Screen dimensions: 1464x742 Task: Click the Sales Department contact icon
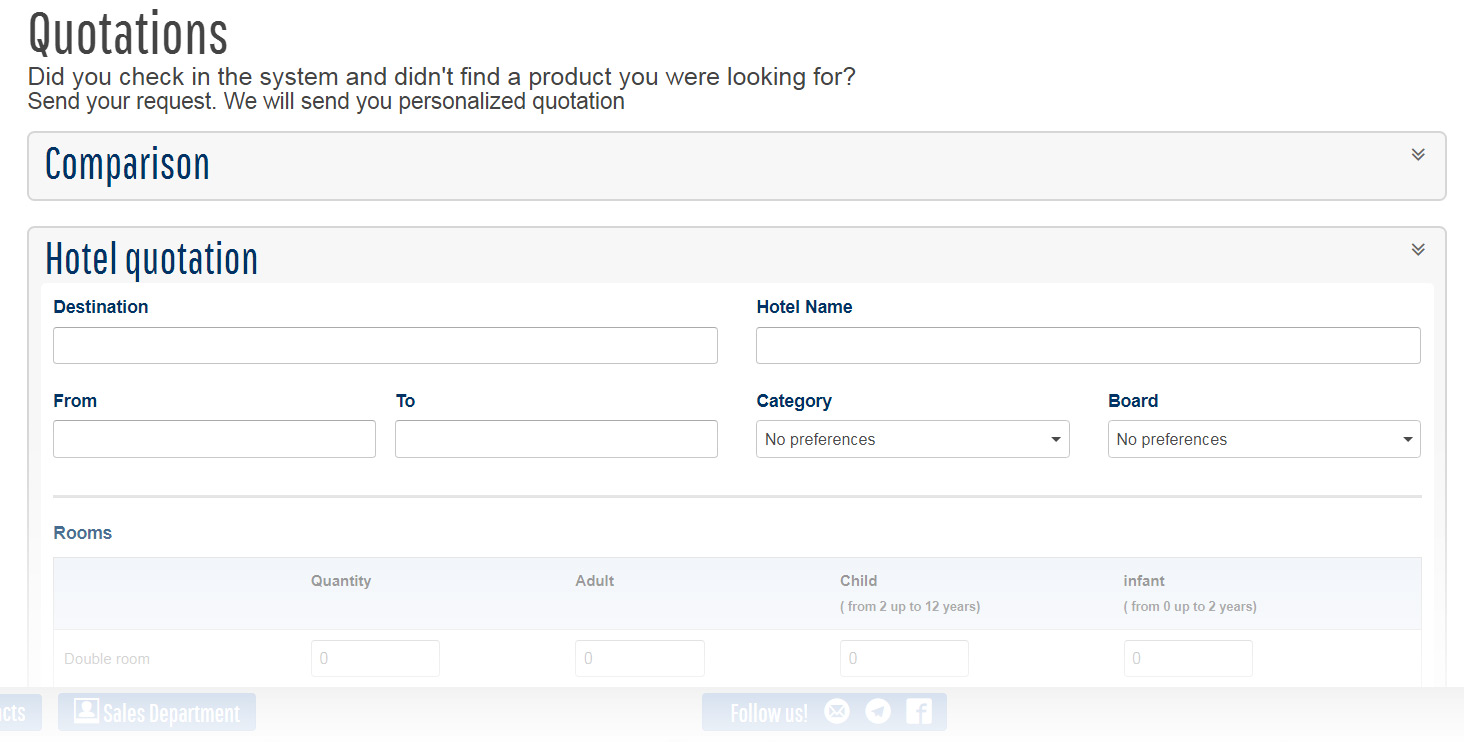(x=87, y=711)
